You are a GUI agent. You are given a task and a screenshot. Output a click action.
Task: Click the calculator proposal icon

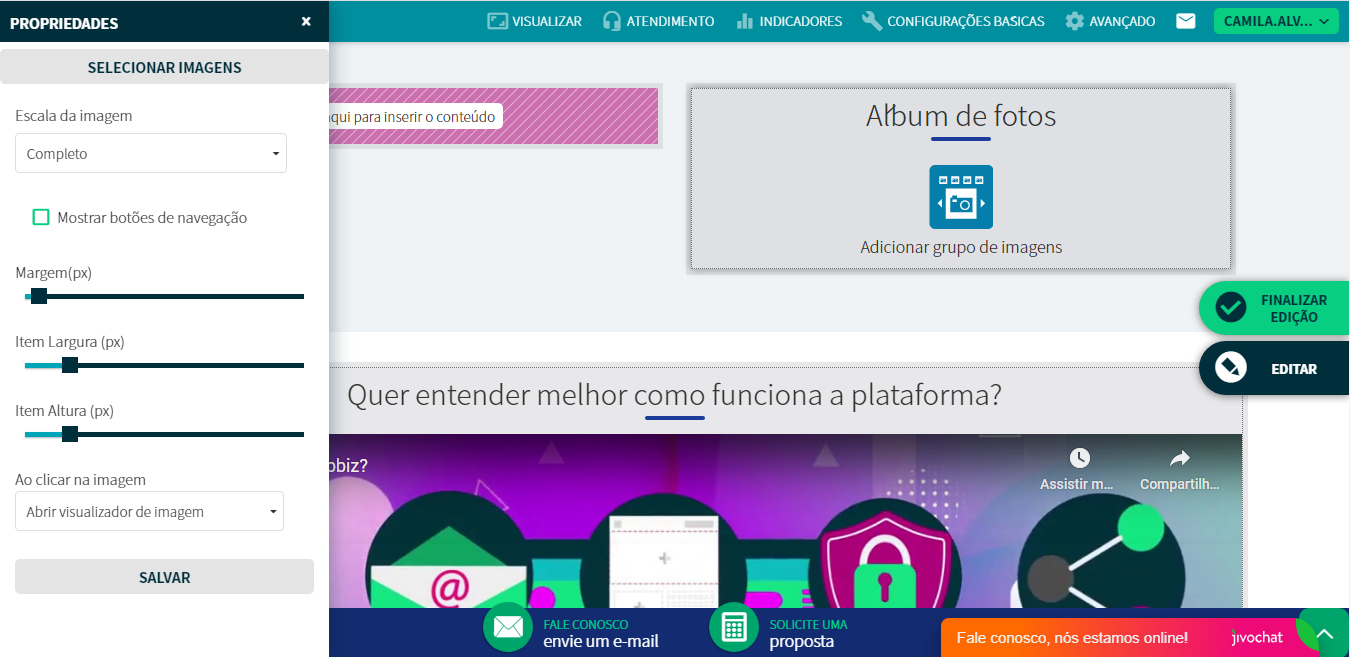[734, 627]
